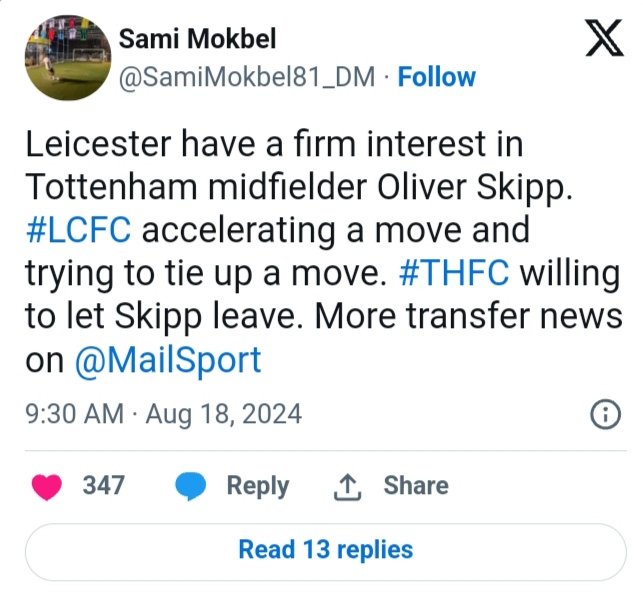Click the 347 likes count

pyautogui.click(x=103, y=486)
